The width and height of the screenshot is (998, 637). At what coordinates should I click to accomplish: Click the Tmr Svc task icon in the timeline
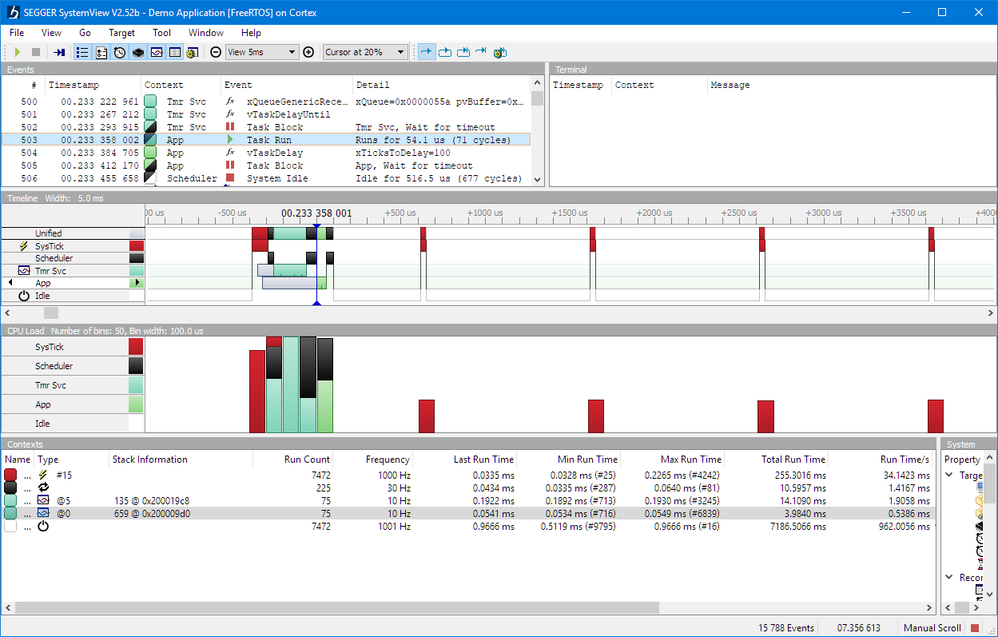[24, 270]
